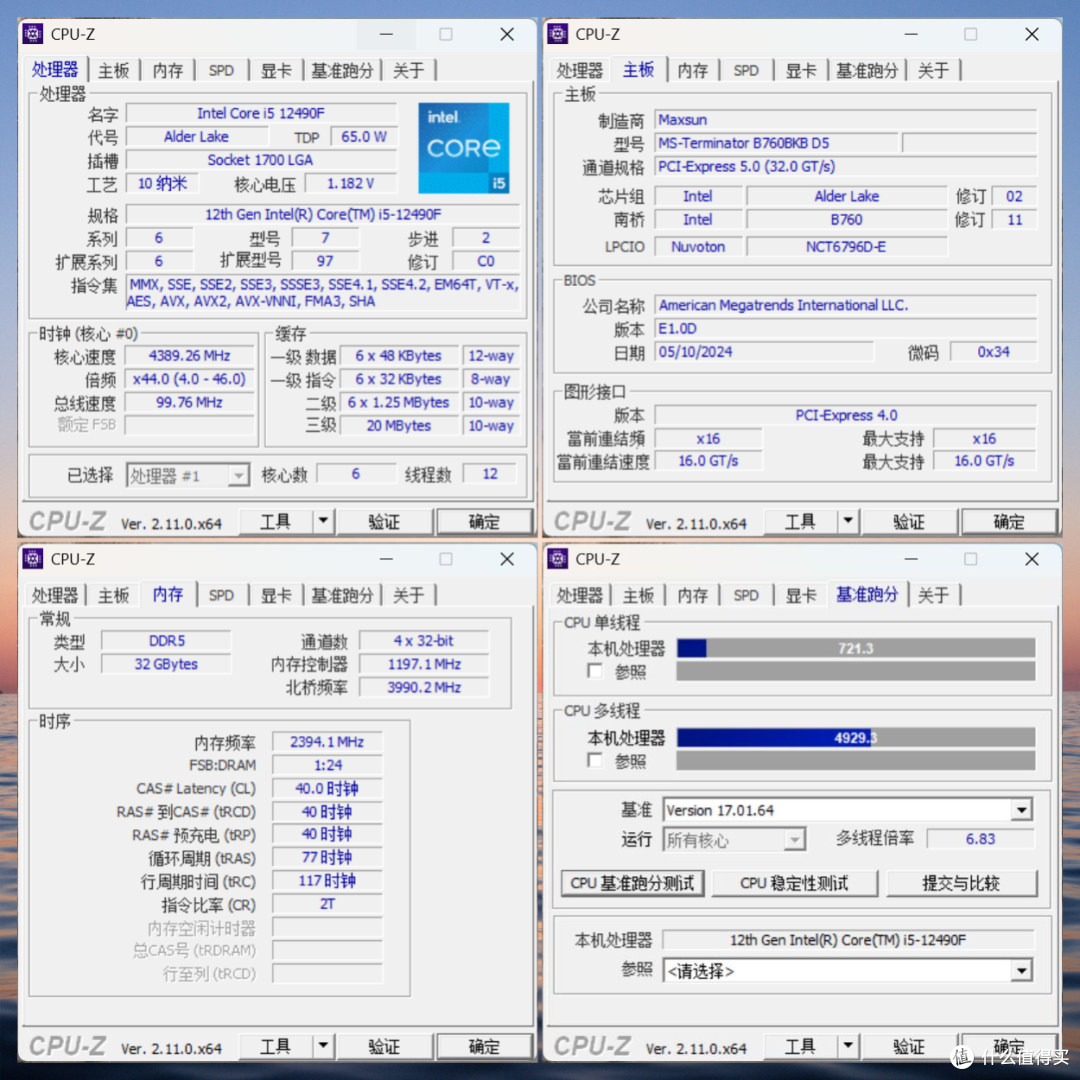Viewport: 1080px width, 1080px height.
Task: Click CPU 稳定性测试 button
Action: point(794,883)
